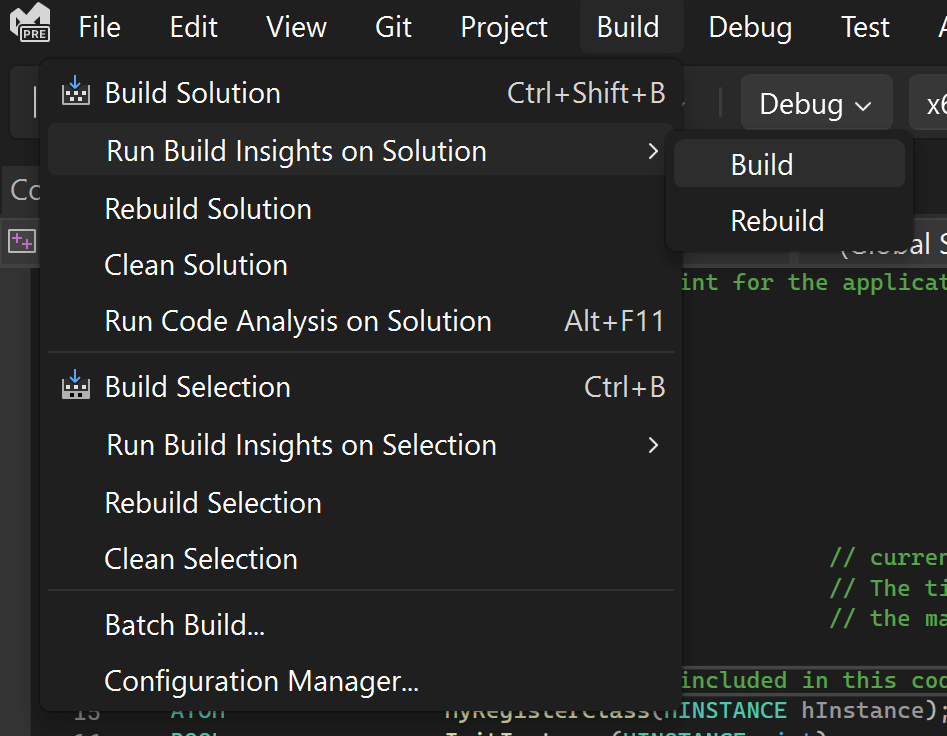This screenshot has width=947, height=736.
Task: Click the Visual Studio Preview logo icon
Action: coord(30,22)
